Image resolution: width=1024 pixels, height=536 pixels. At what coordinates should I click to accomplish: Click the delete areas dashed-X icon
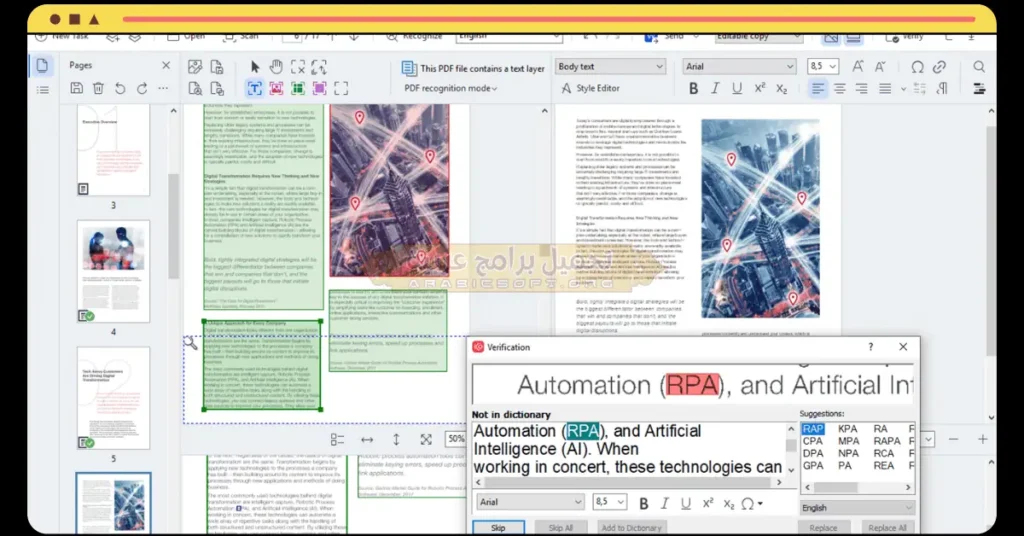[298, 67]
